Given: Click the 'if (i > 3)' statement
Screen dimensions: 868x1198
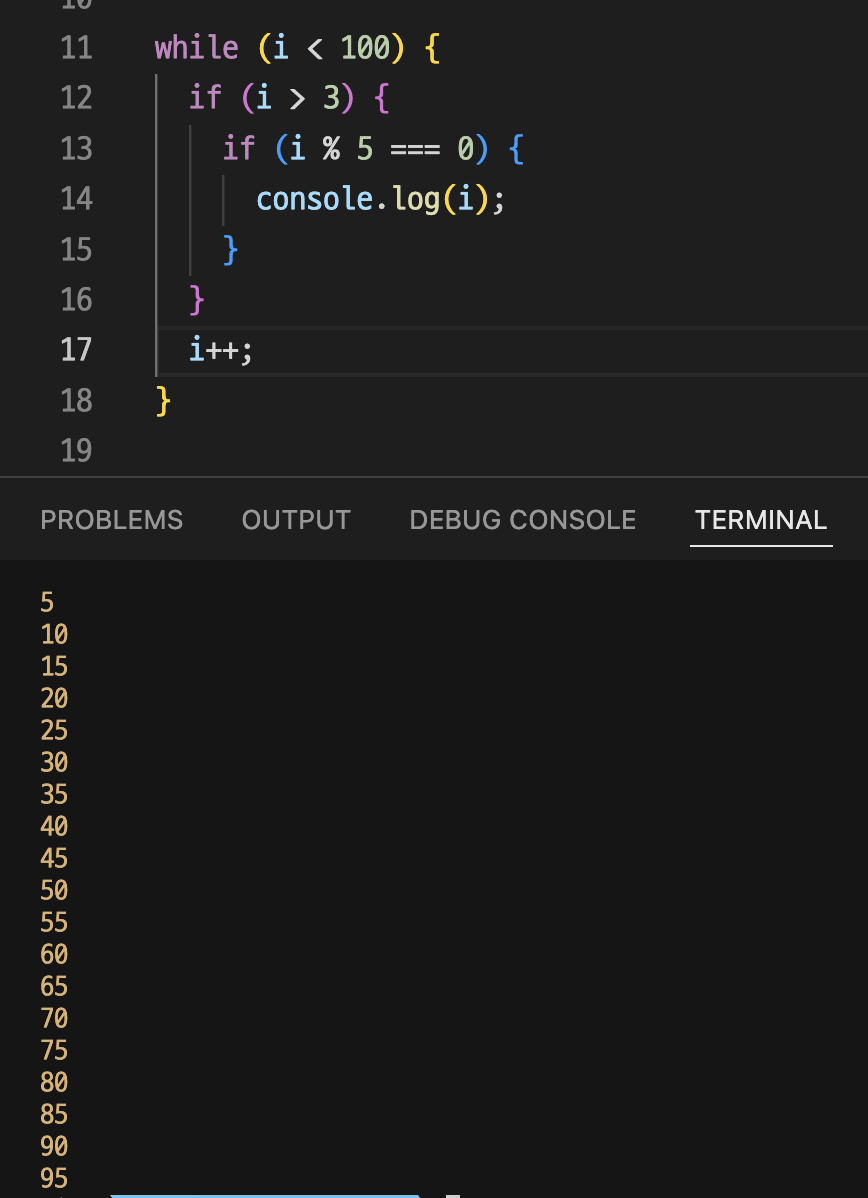Looking at the screenshot, I should click(x=272, y=99).
